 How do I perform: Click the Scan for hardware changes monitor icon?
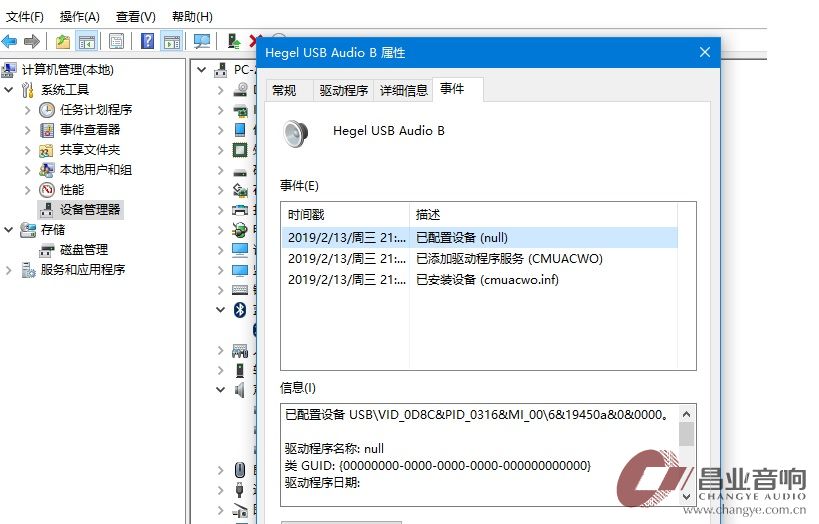point(202,41)
